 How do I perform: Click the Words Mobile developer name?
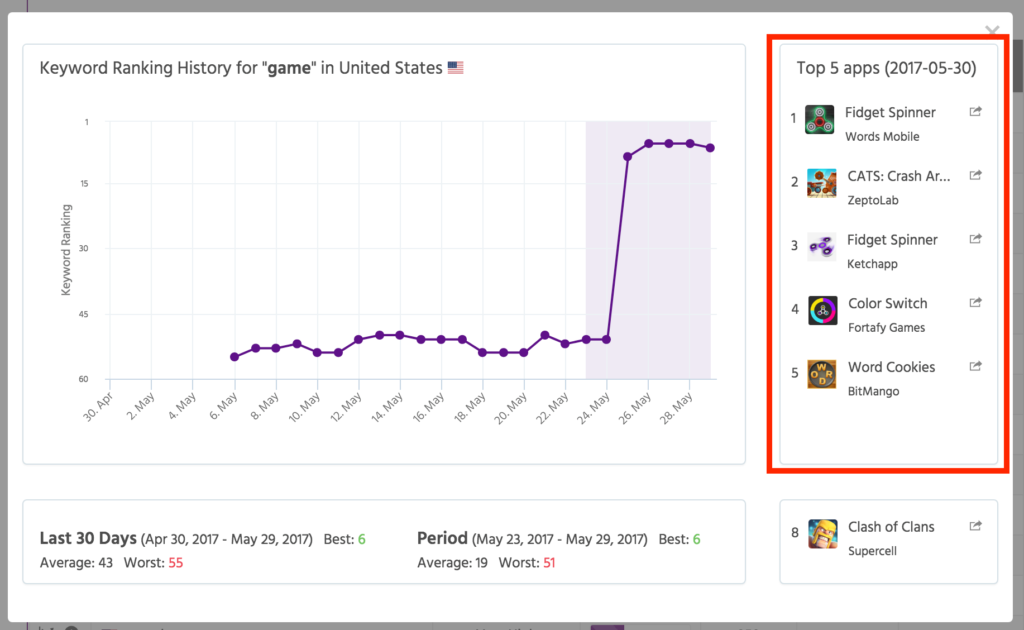point(882,136)
